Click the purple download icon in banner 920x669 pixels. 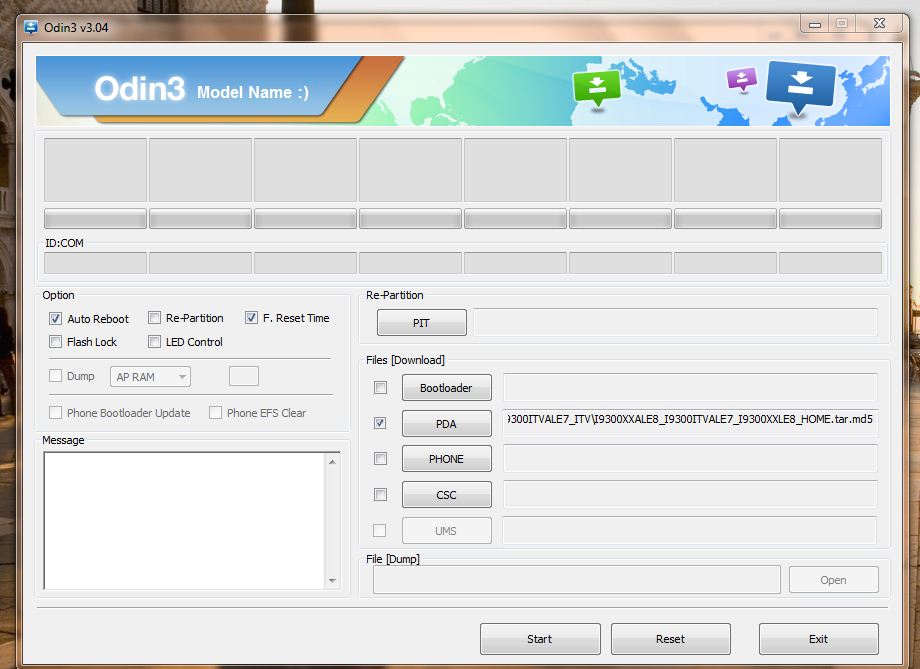(741, 80)
